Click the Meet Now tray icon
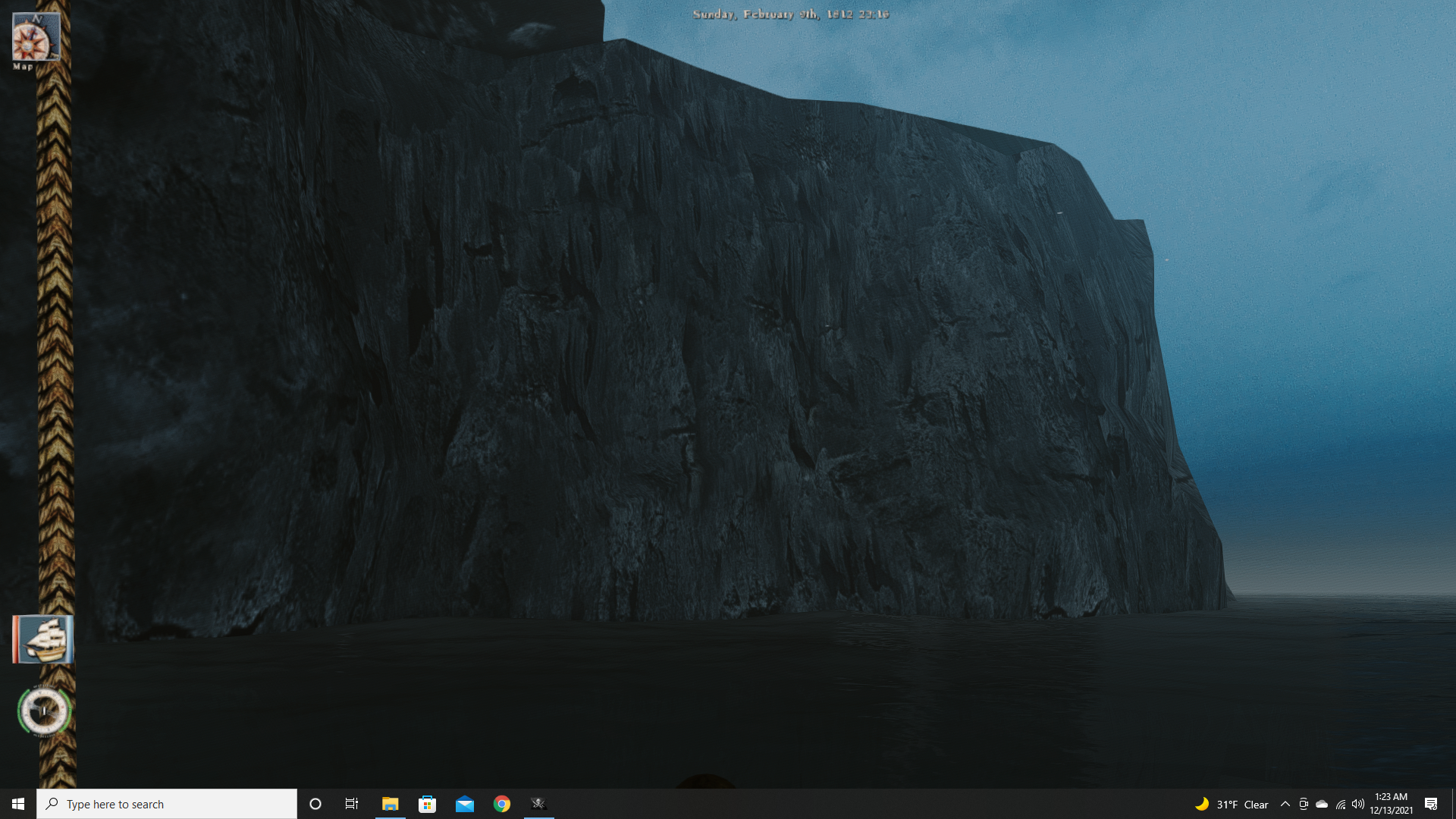 coord(1304,805)
